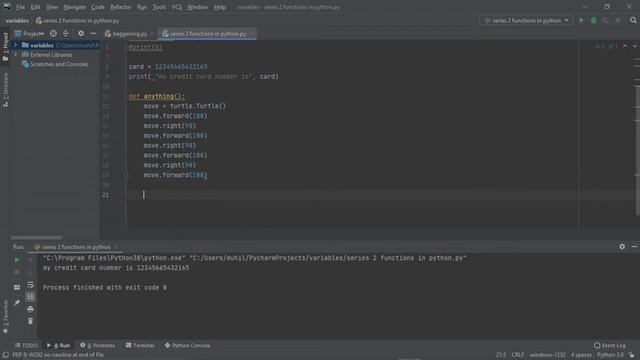Viewport: 640px width, 360px height.
Task: Click the Stop square icon in the top toolbar
Action: click(x=618, y=20)
